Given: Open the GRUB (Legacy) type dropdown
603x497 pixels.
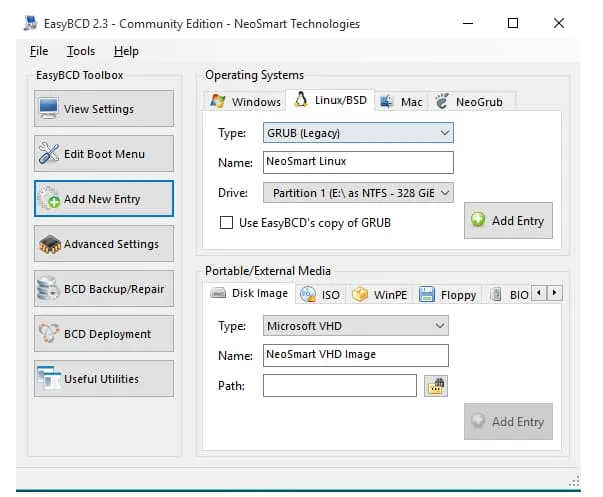Looking at the screenshot, I should [x=358, y=133].
